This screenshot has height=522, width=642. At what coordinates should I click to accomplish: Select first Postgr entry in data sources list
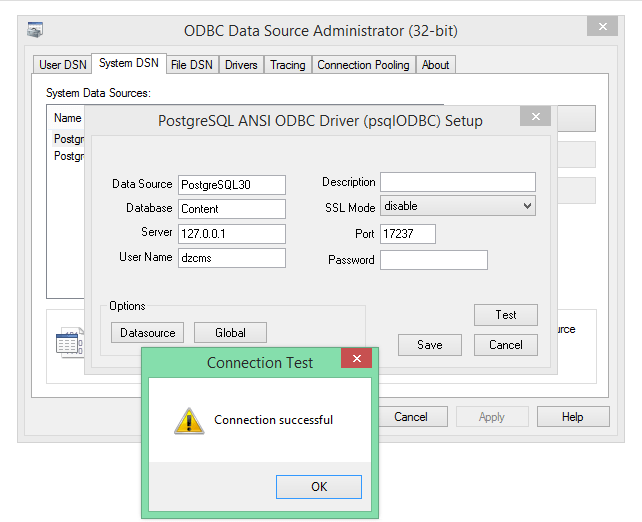(69, 139)
